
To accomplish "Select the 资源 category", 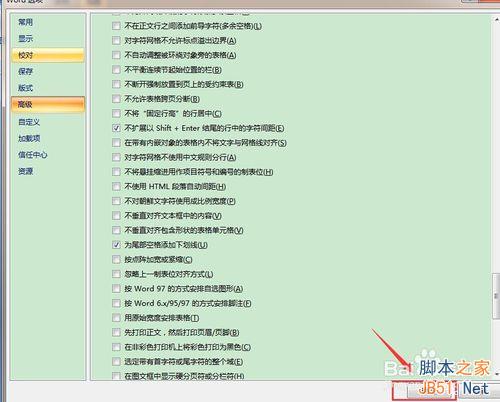I will tap(48, 171).
